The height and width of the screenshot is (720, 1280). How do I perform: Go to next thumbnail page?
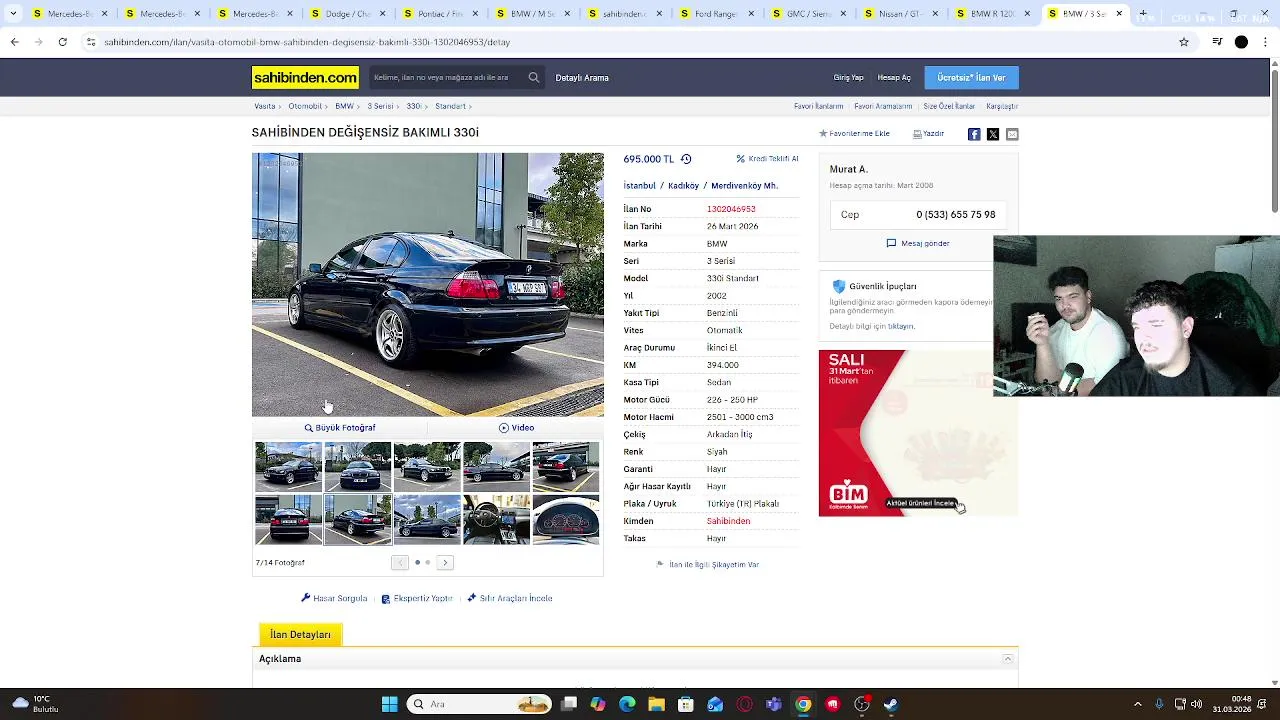coord(446,563)
